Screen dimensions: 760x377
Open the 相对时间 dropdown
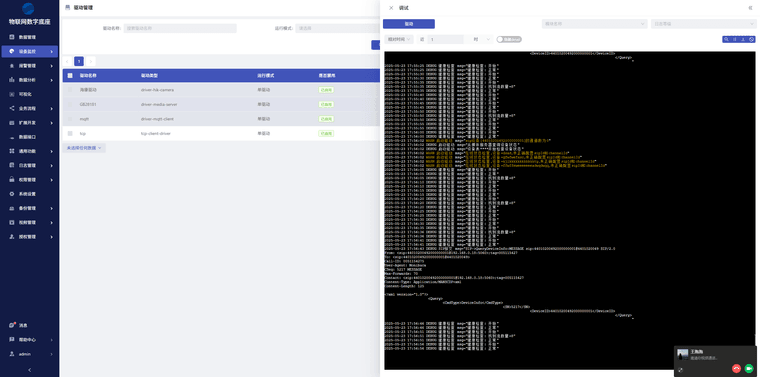pos(398,39)
